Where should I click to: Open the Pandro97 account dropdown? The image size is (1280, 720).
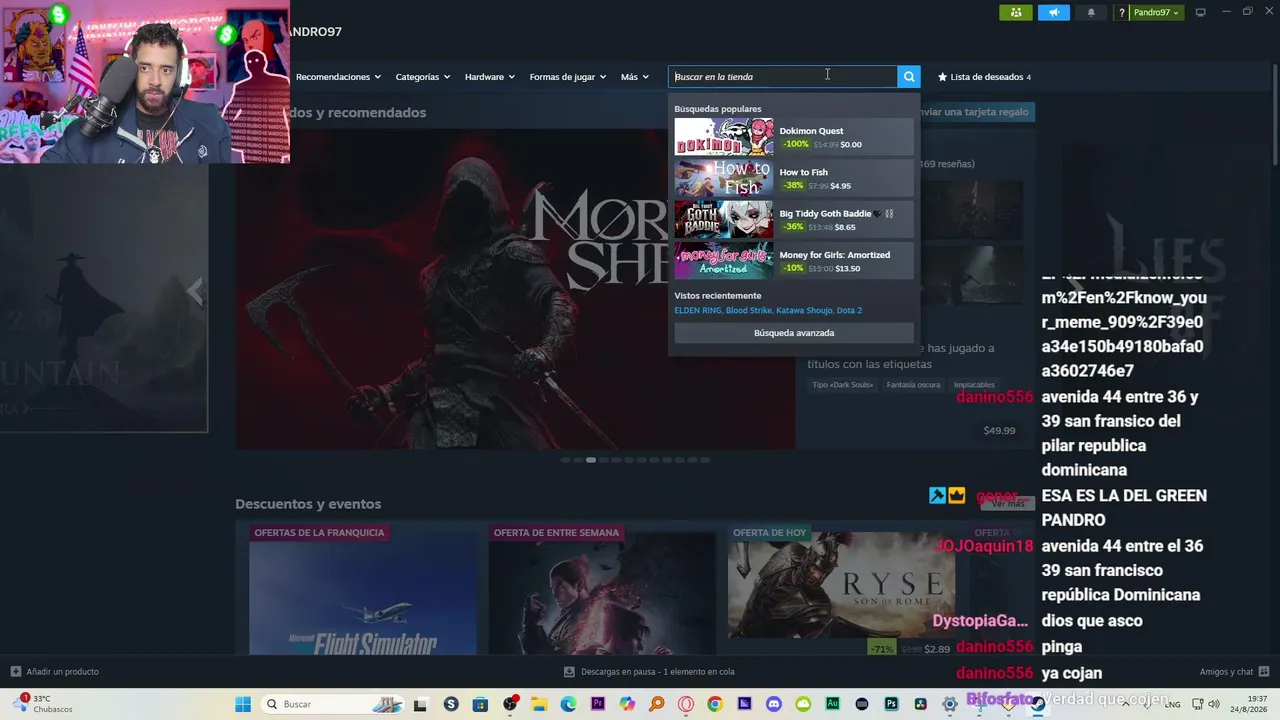coord(1156,13)
